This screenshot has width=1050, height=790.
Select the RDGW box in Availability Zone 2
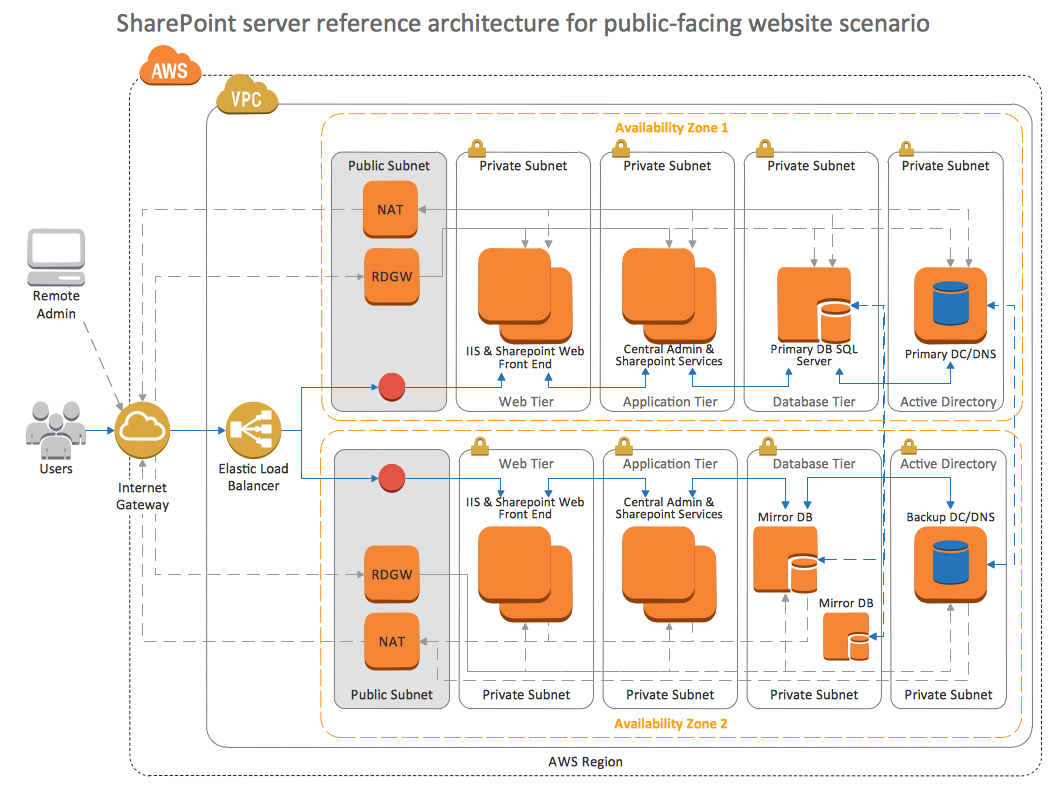click(392, 574)
